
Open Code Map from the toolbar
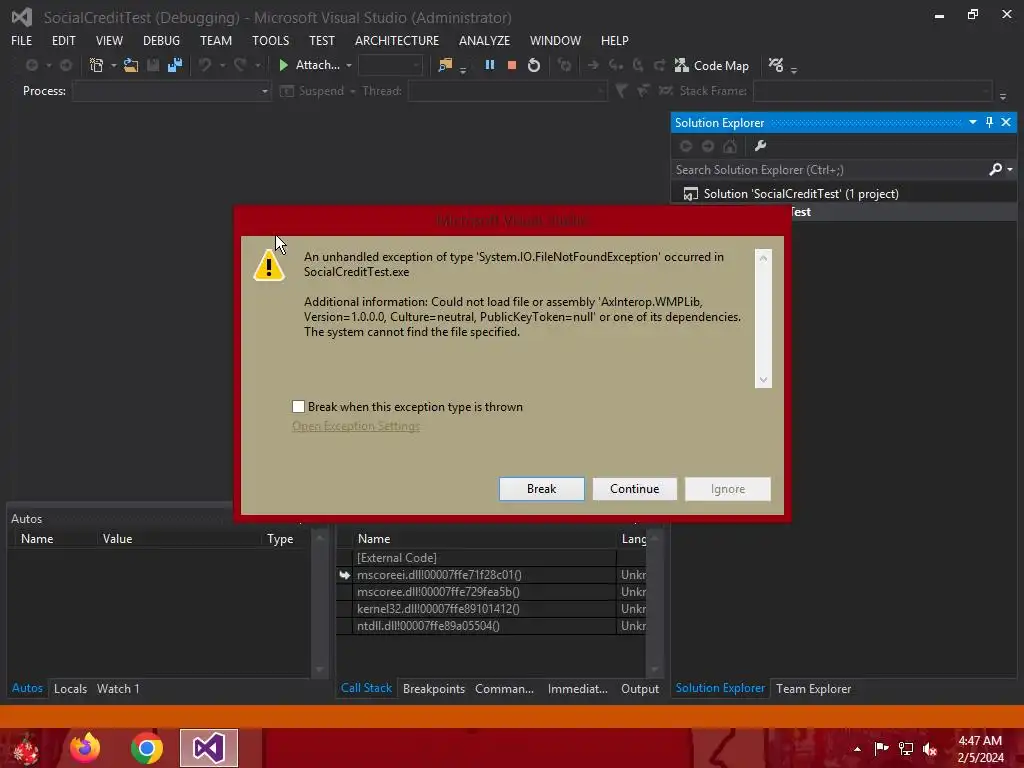tap(712, 65)
